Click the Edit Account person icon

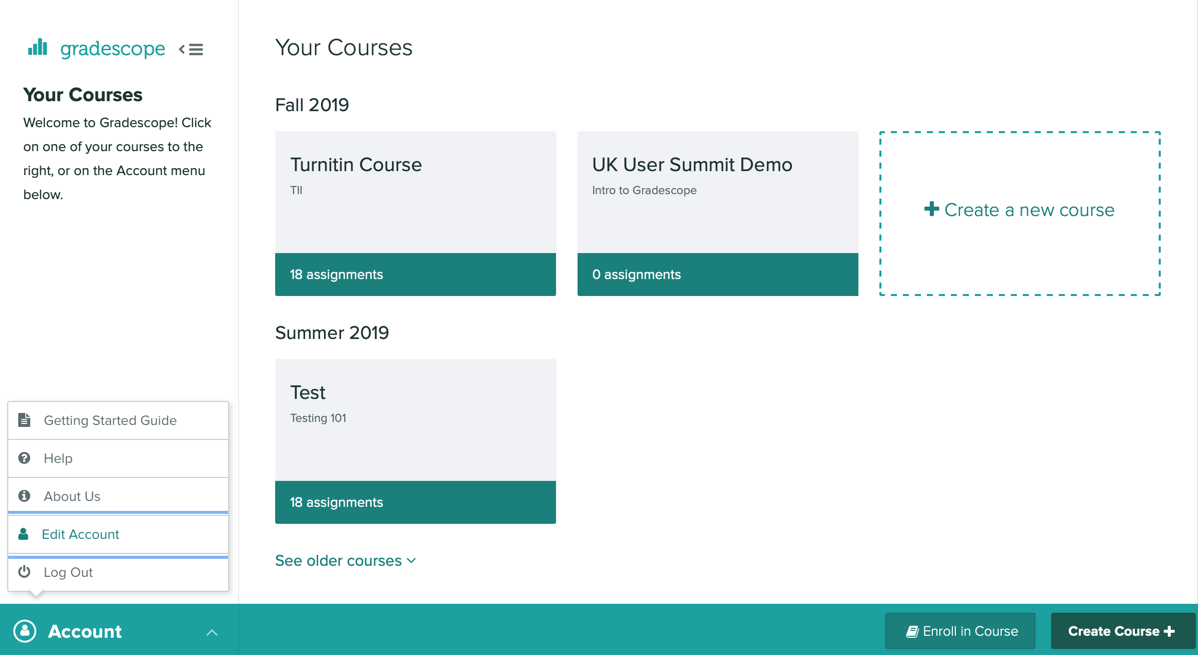24,534
